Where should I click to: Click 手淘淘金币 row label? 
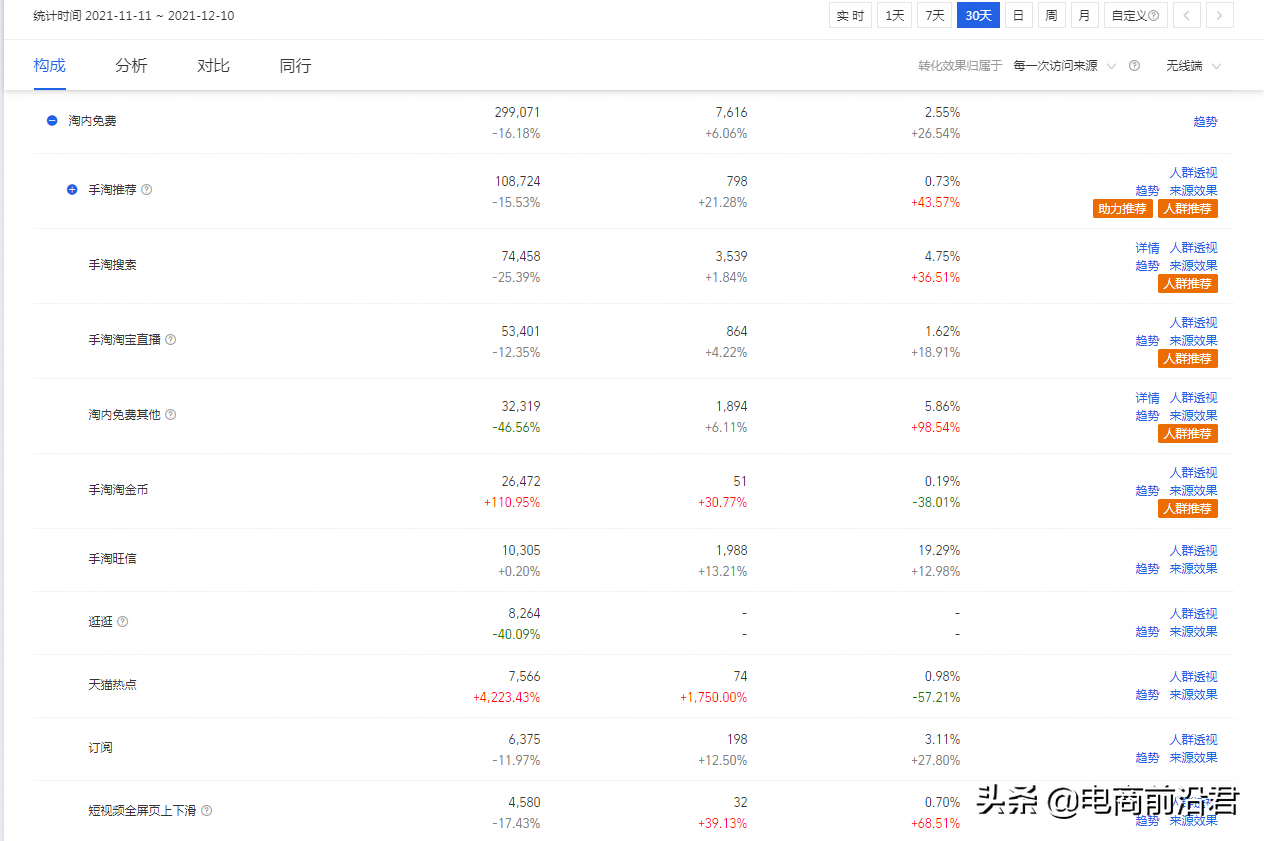point(118,490)
